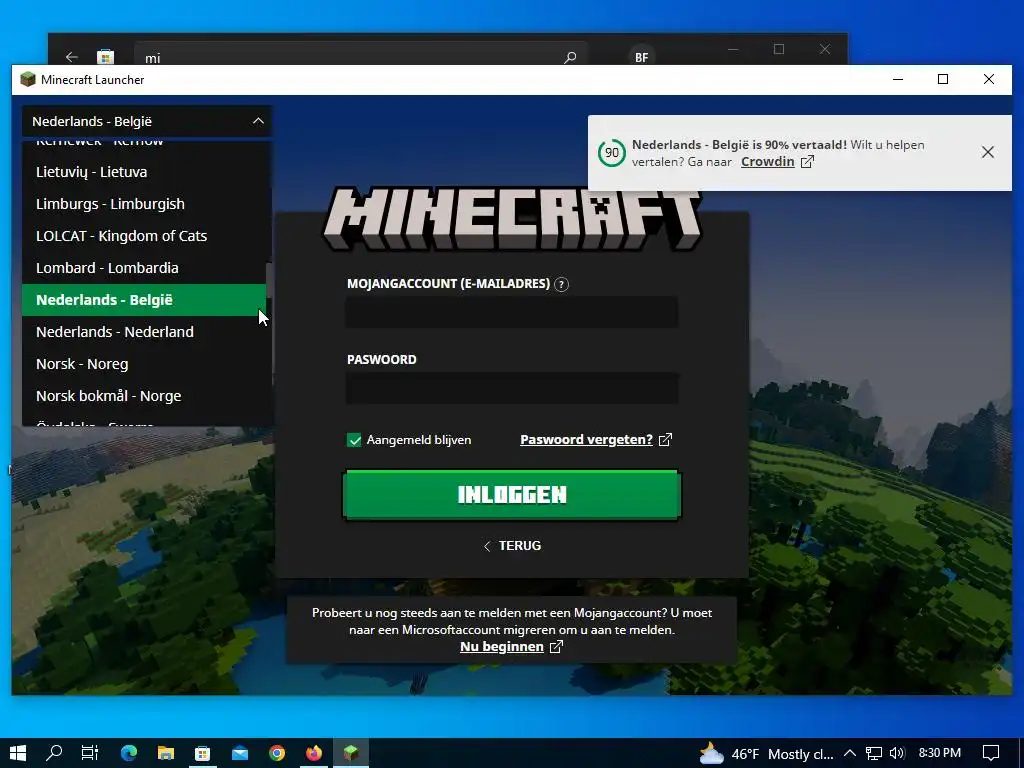Click the green INLOGGEN button
This screenshot has height=768, width=1024.
point(512,494)
